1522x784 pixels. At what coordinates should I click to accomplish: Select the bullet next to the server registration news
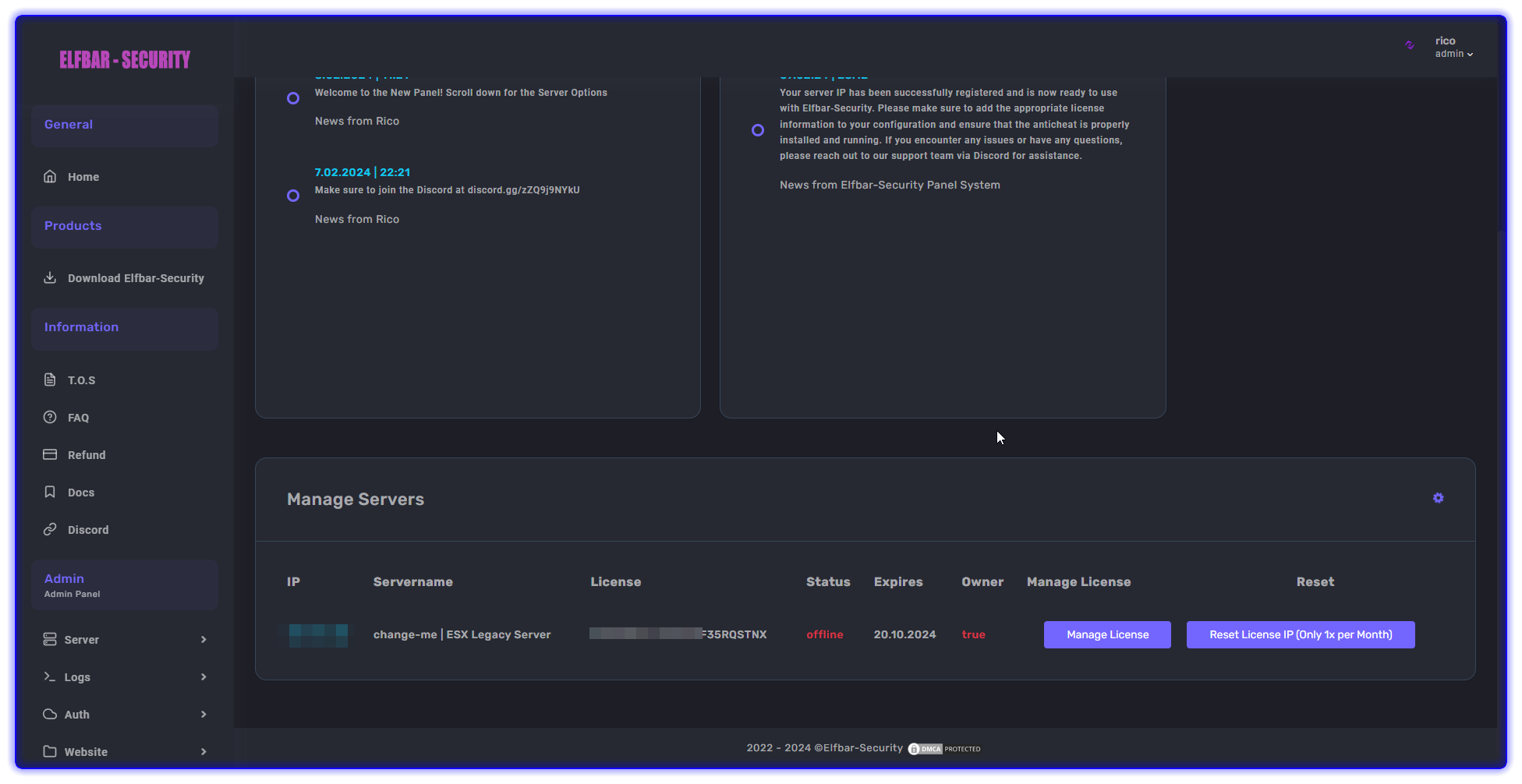click(757, 130)
